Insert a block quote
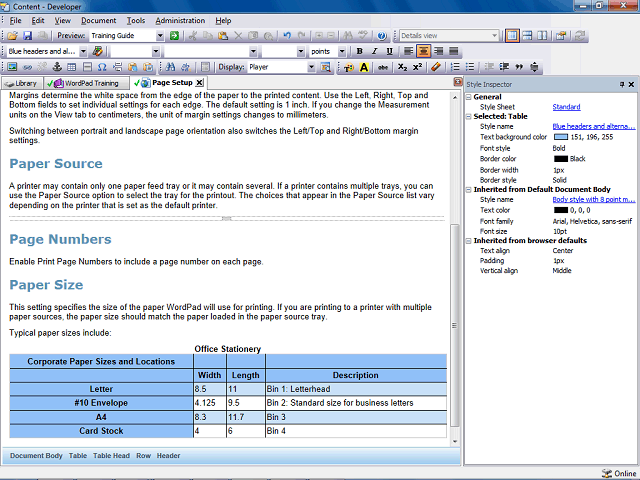Screen dimensions: 640x480 (x=519, y=67)
